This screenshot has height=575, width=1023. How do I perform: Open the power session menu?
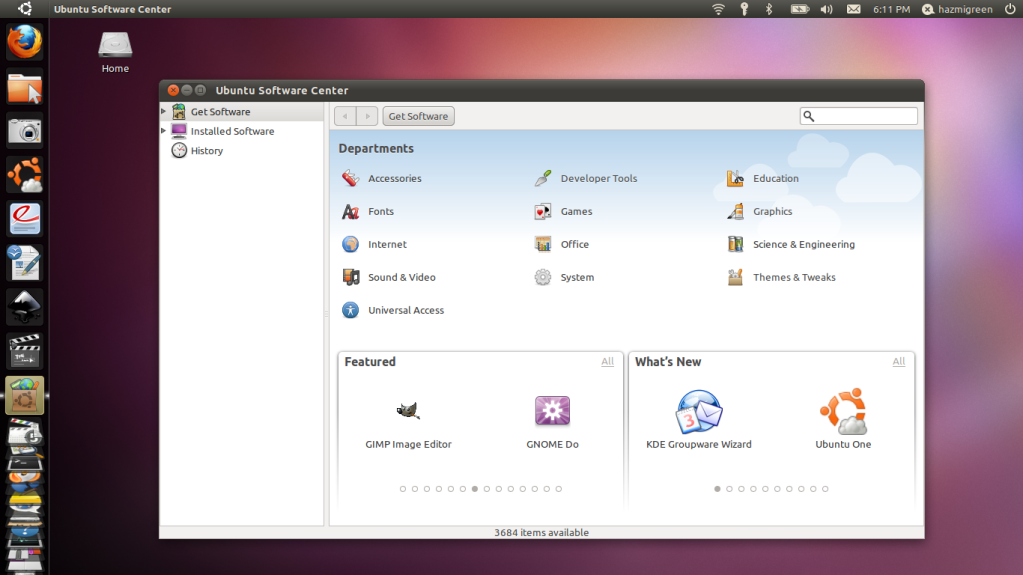click(x=1010, y=9)
